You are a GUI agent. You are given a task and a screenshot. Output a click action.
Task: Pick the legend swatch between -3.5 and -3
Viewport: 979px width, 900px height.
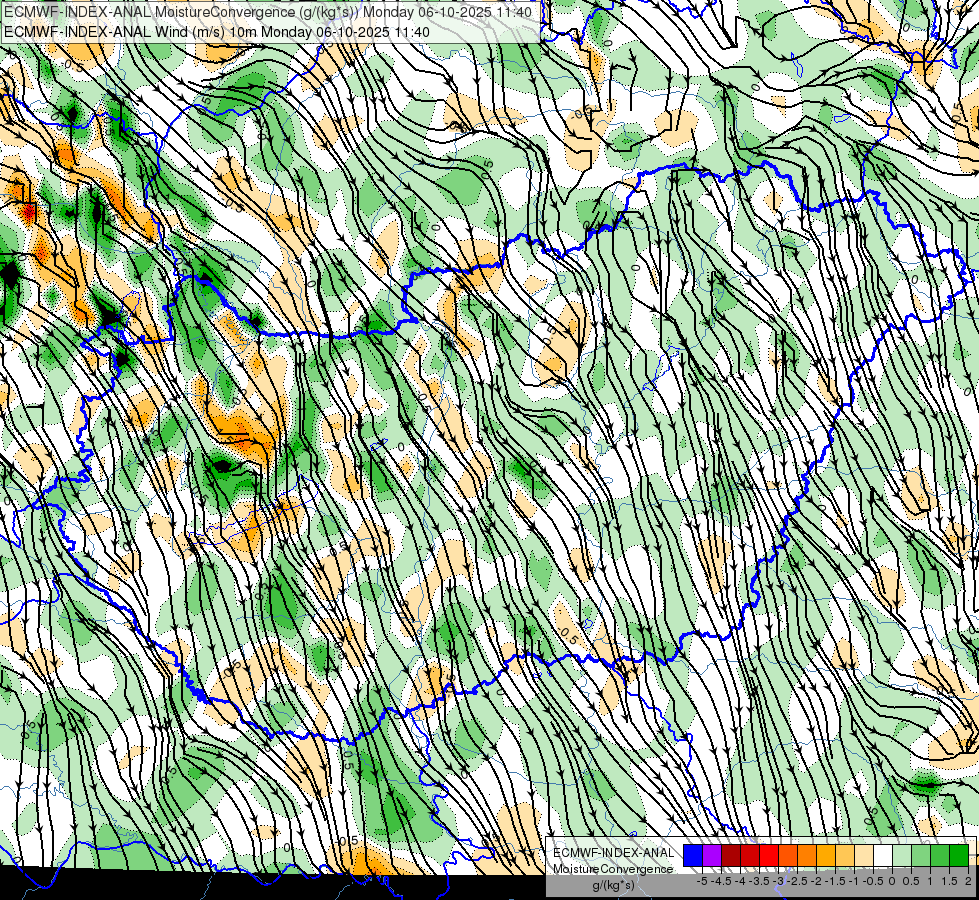click(769, 856)
